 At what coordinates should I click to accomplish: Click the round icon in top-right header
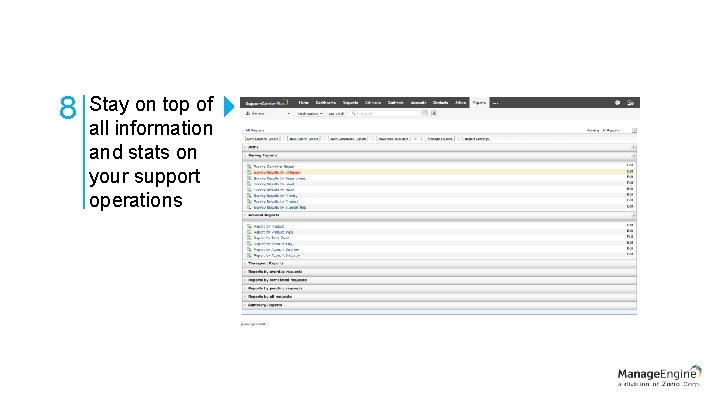tap(618, 102)
